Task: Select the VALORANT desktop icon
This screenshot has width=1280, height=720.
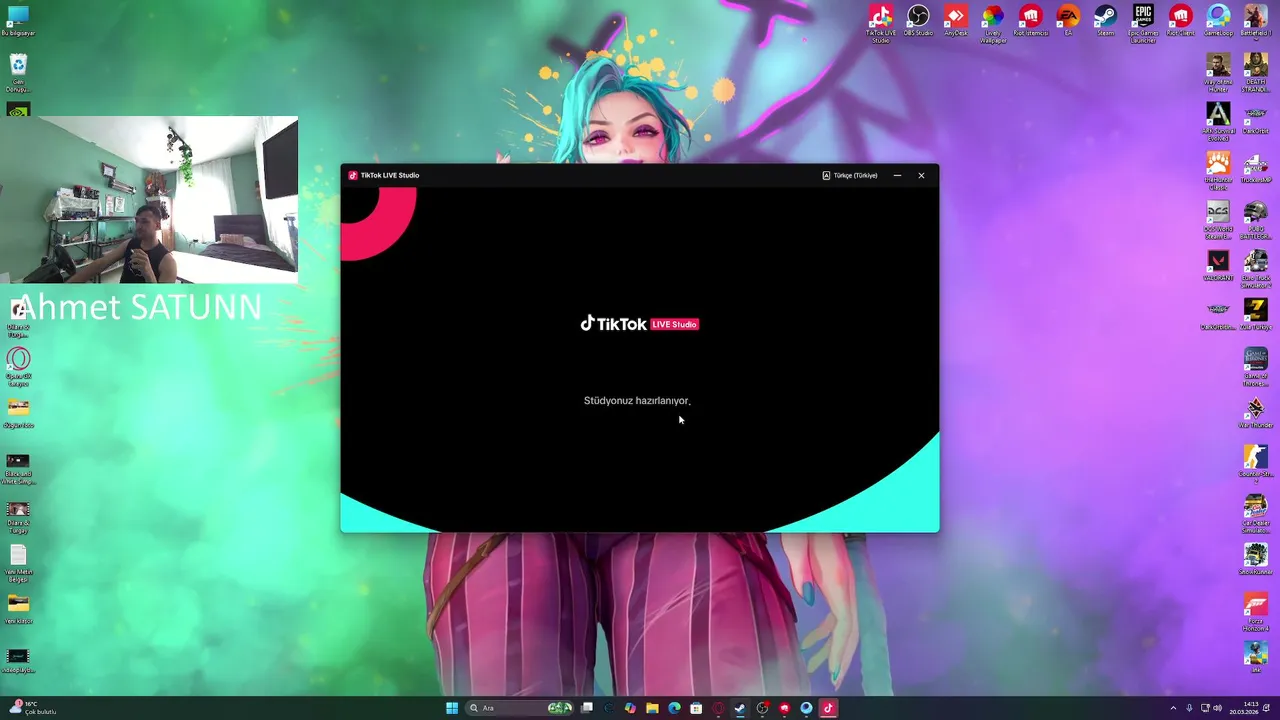Action: pos(1218,265)
